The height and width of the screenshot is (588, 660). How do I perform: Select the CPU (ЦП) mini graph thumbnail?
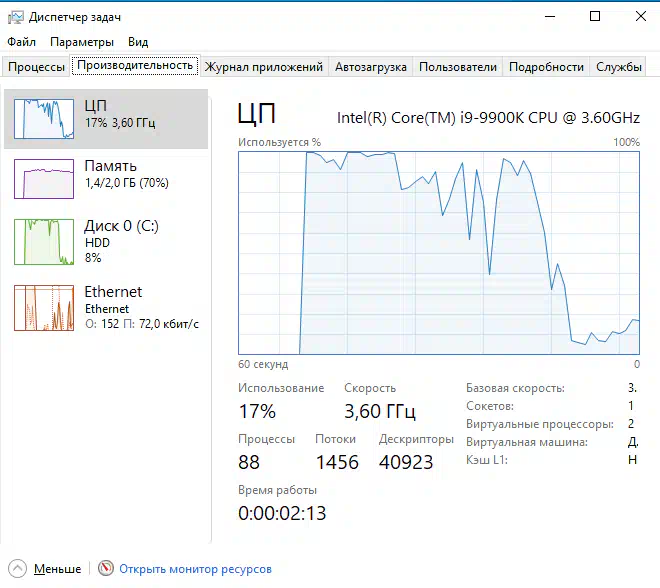pos(44,119)
